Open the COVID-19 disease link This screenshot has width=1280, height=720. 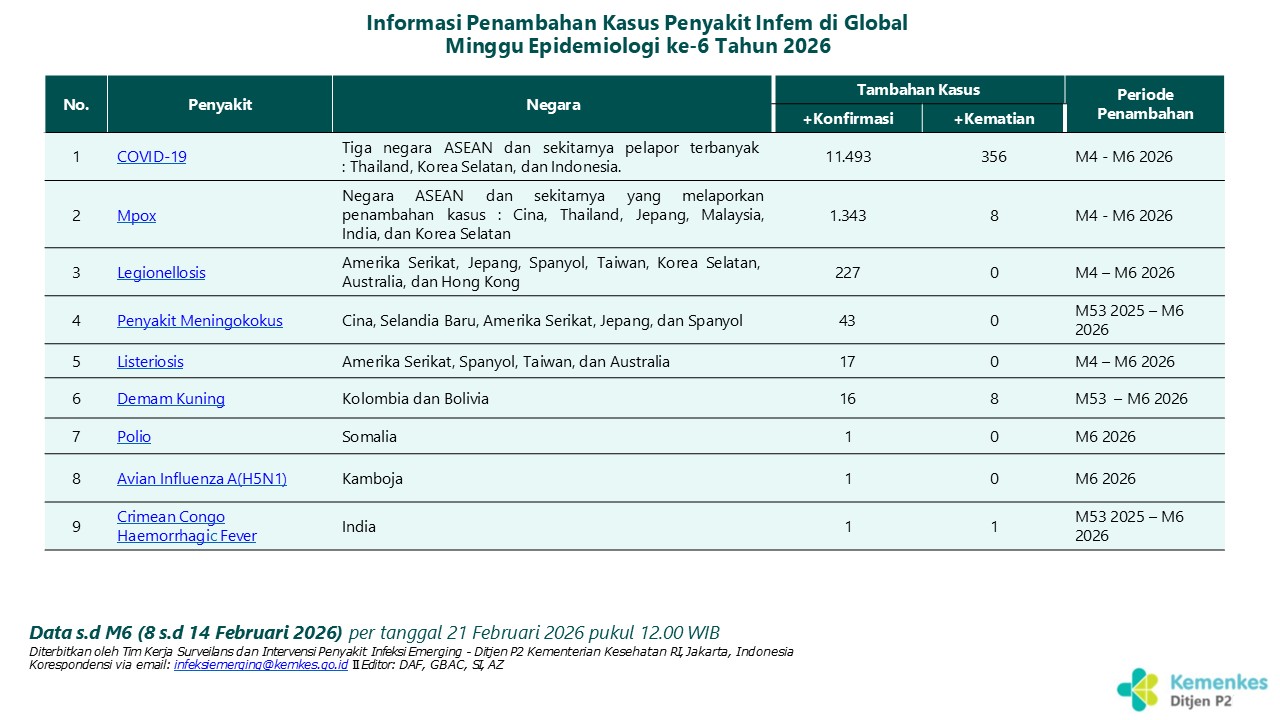(151, 157)
